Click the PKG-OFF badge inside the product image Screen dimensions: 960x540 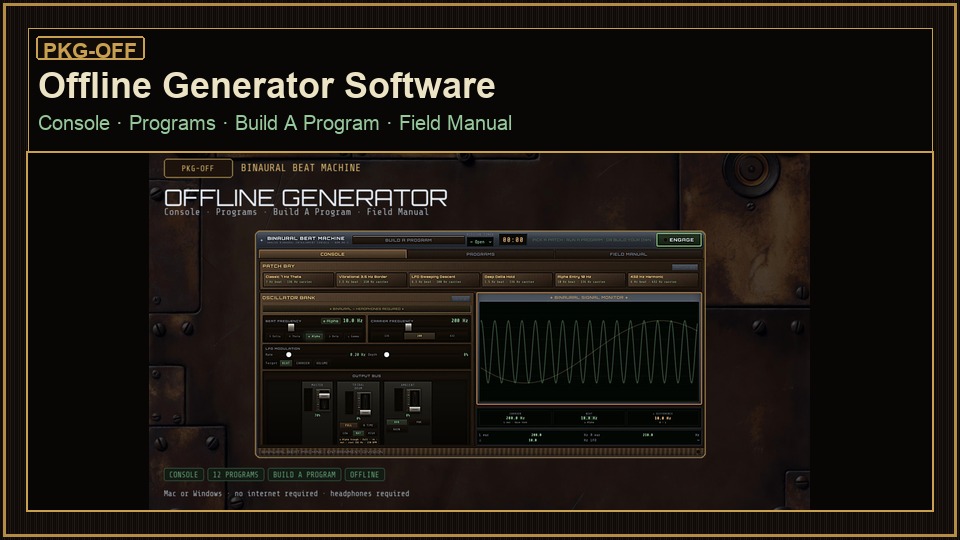tap(198, 168)
